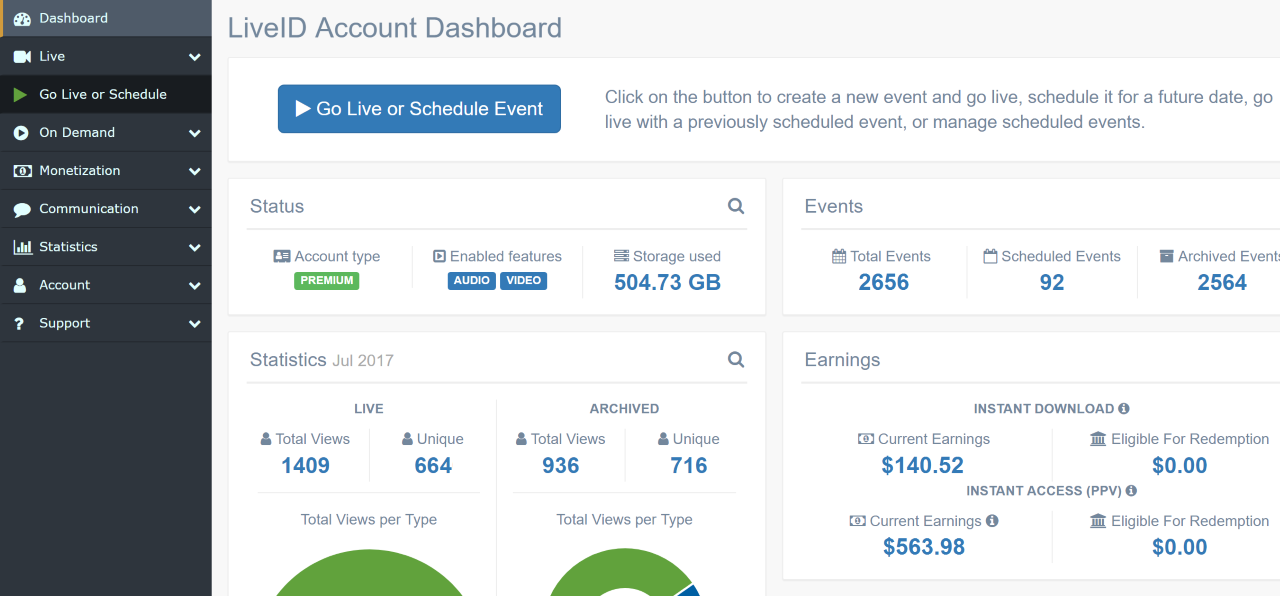Screen dimensions: 1280x596
Task: Click the info icon beside Instant Download
Action: click(1124, 409)
